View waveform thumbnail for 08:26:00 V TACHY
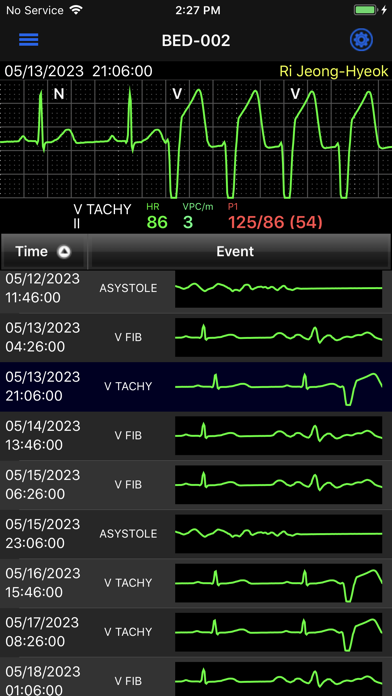Screen dimensions: 392x696 (x=278, y=632)
